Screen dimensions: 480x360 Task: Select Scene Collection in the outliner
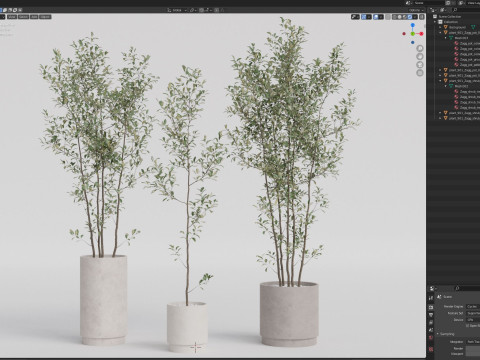[450, 17]
